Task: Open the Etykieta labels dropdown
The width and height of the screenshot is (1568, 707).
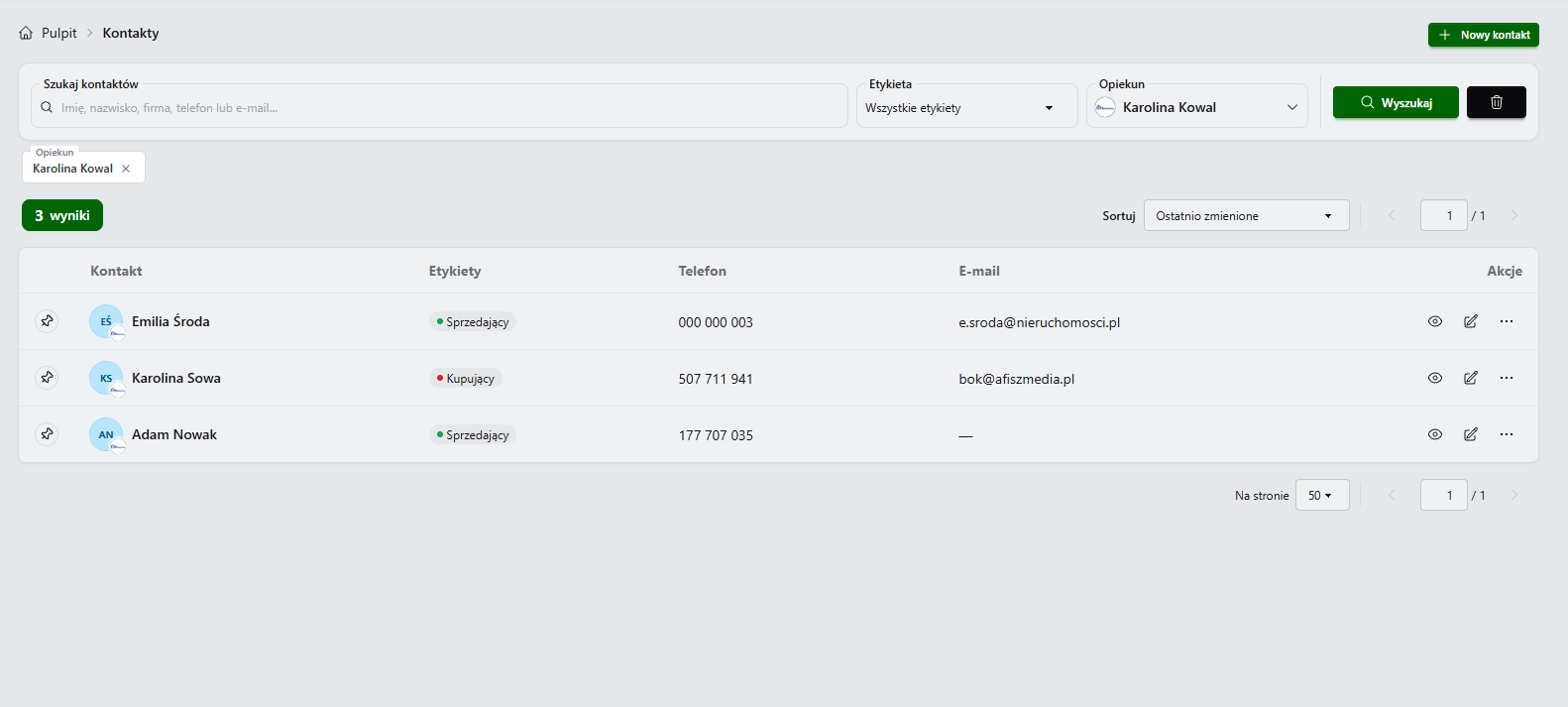Action: click(967, 107)
